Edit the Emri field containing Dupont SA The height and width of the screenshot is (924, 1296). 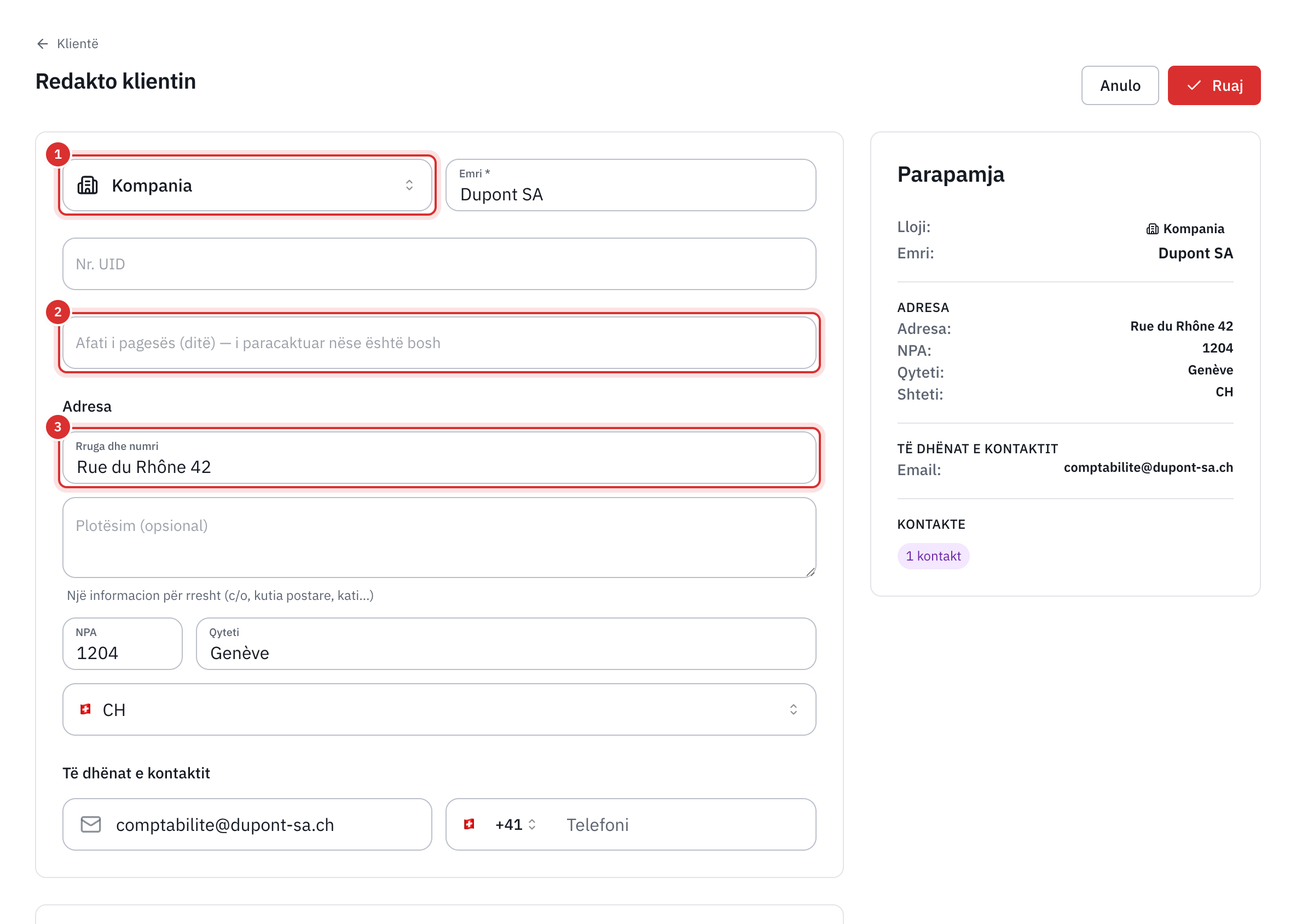coord(630,186)
